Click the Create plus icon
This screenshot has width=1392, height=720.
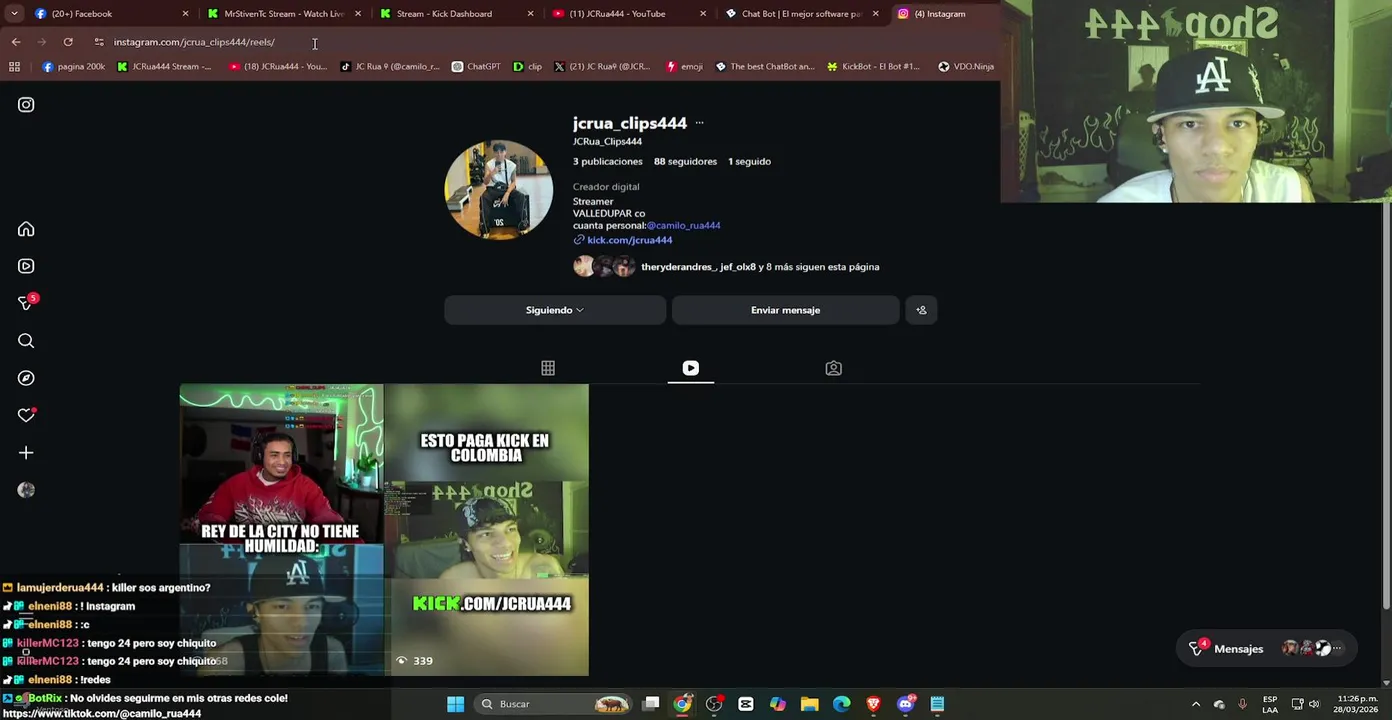point(26,453)
